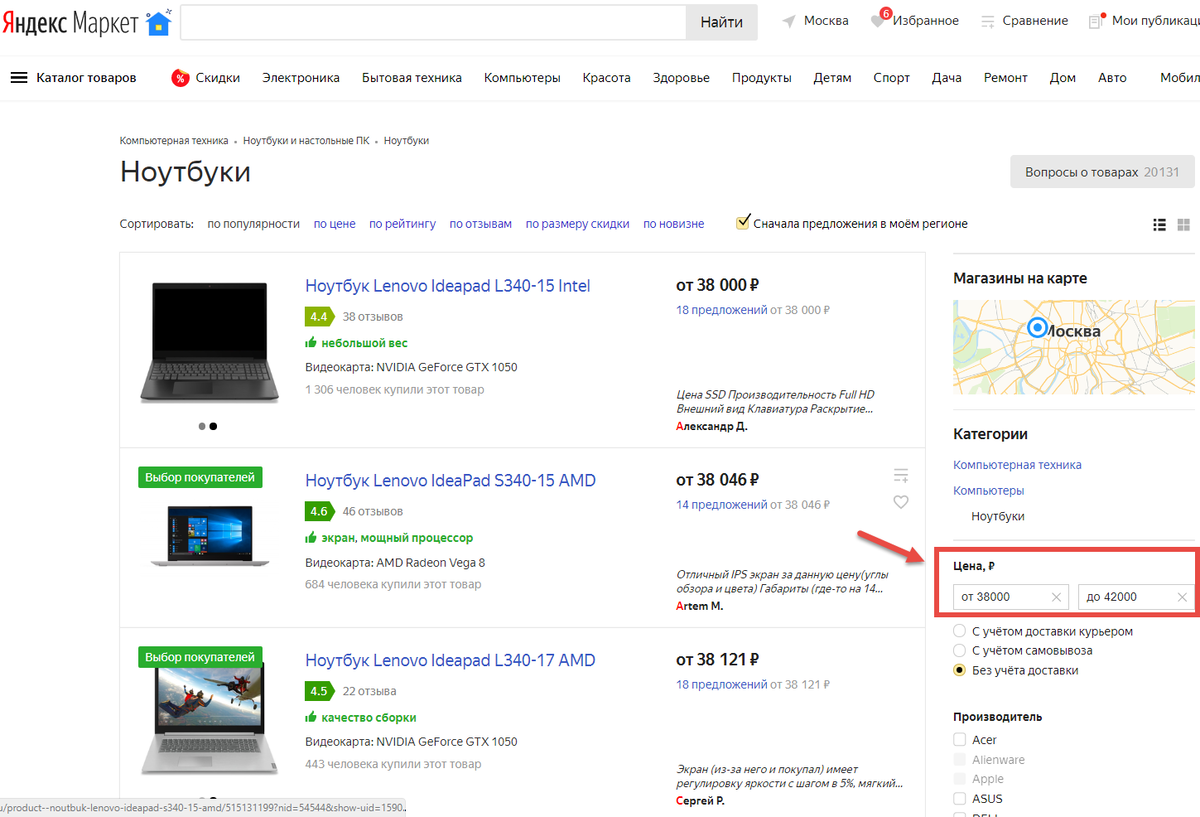Check the ASUS manufacturer checkbox
This screenshot has height=817, width=1200.
(960, 799)
